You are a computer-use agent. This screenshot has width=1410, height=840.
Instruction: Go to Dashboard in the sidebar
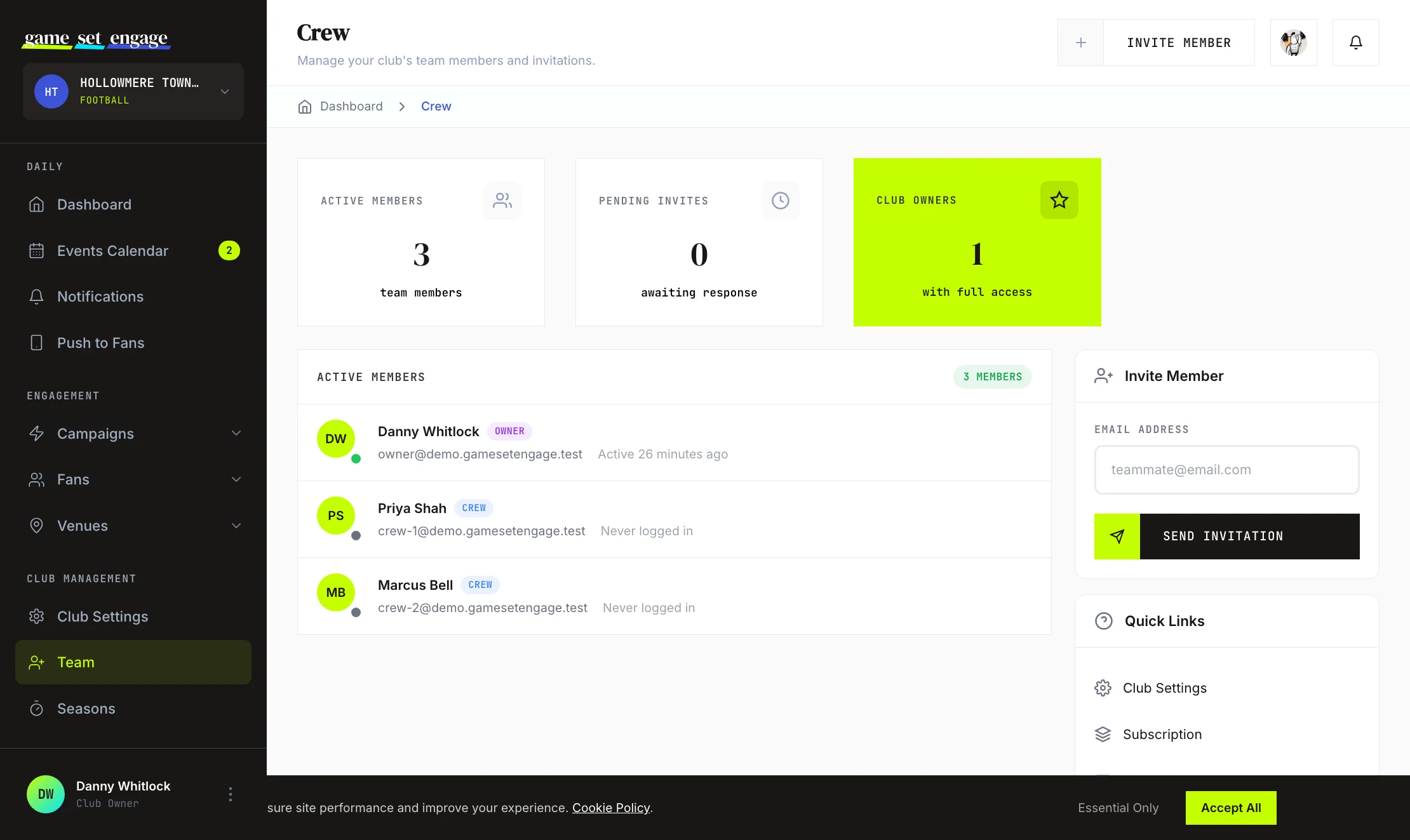pos(133,204)
